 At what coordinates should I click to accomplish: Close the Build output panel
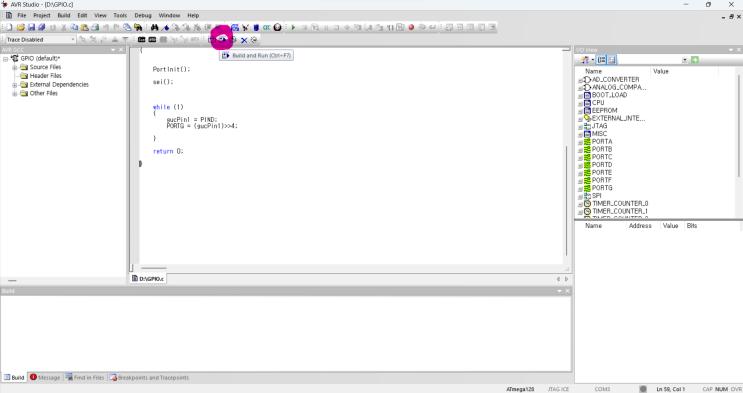[x=567, y=291]
